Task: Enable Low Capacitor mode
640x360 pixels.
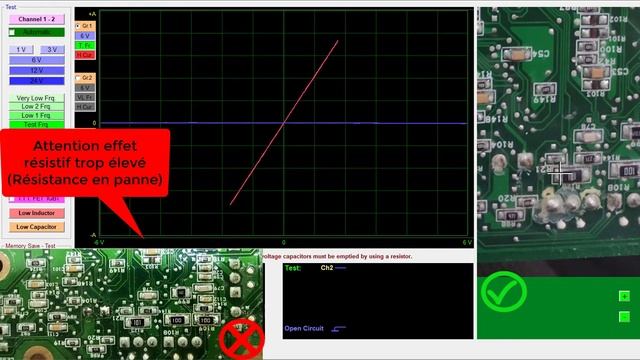Action: (36, 227)
